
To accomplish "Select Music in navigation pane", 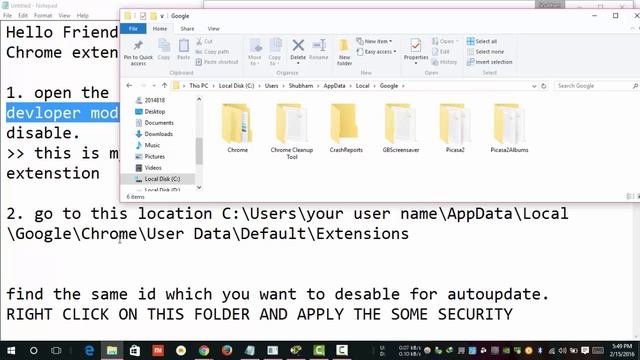I will [152, 145].
